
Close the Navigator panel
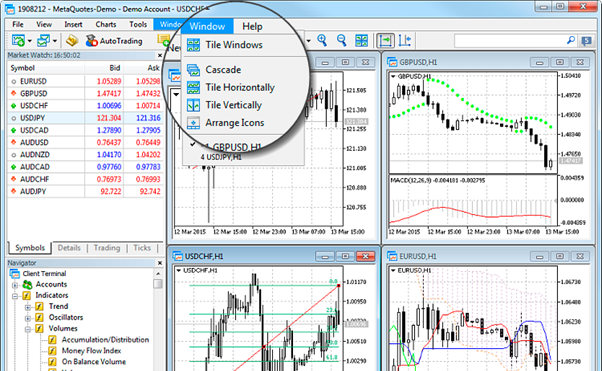[x=160, y=263]
